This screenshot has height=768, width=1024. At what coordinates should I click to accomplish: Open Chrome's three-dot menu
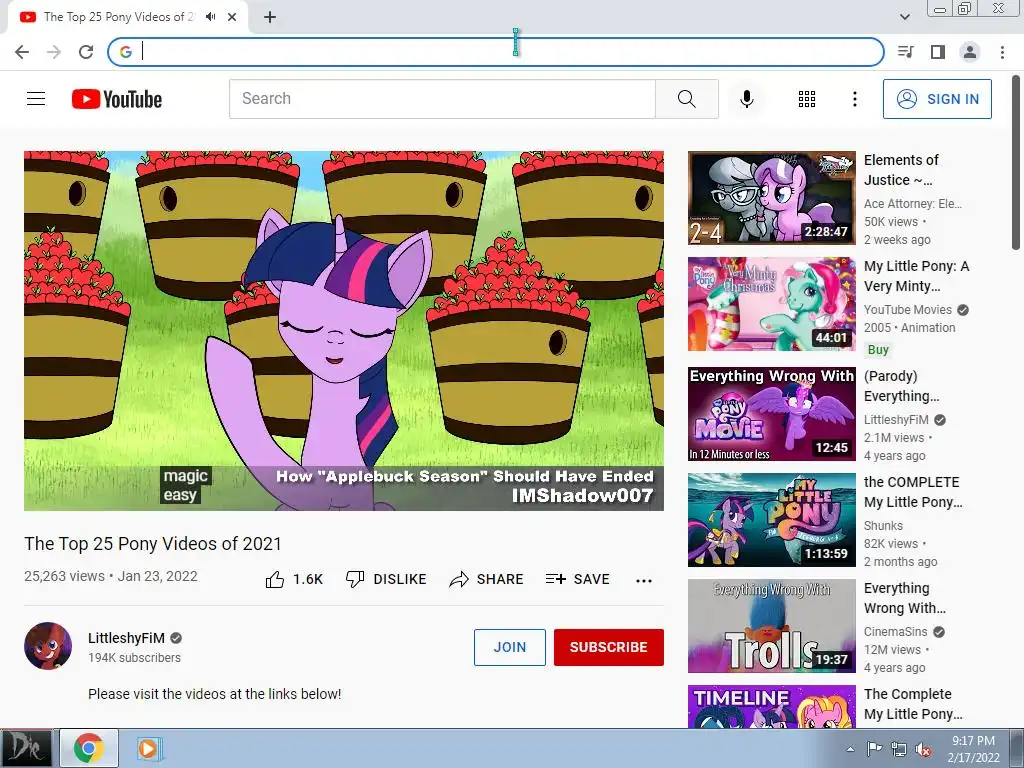[1002, 52]
